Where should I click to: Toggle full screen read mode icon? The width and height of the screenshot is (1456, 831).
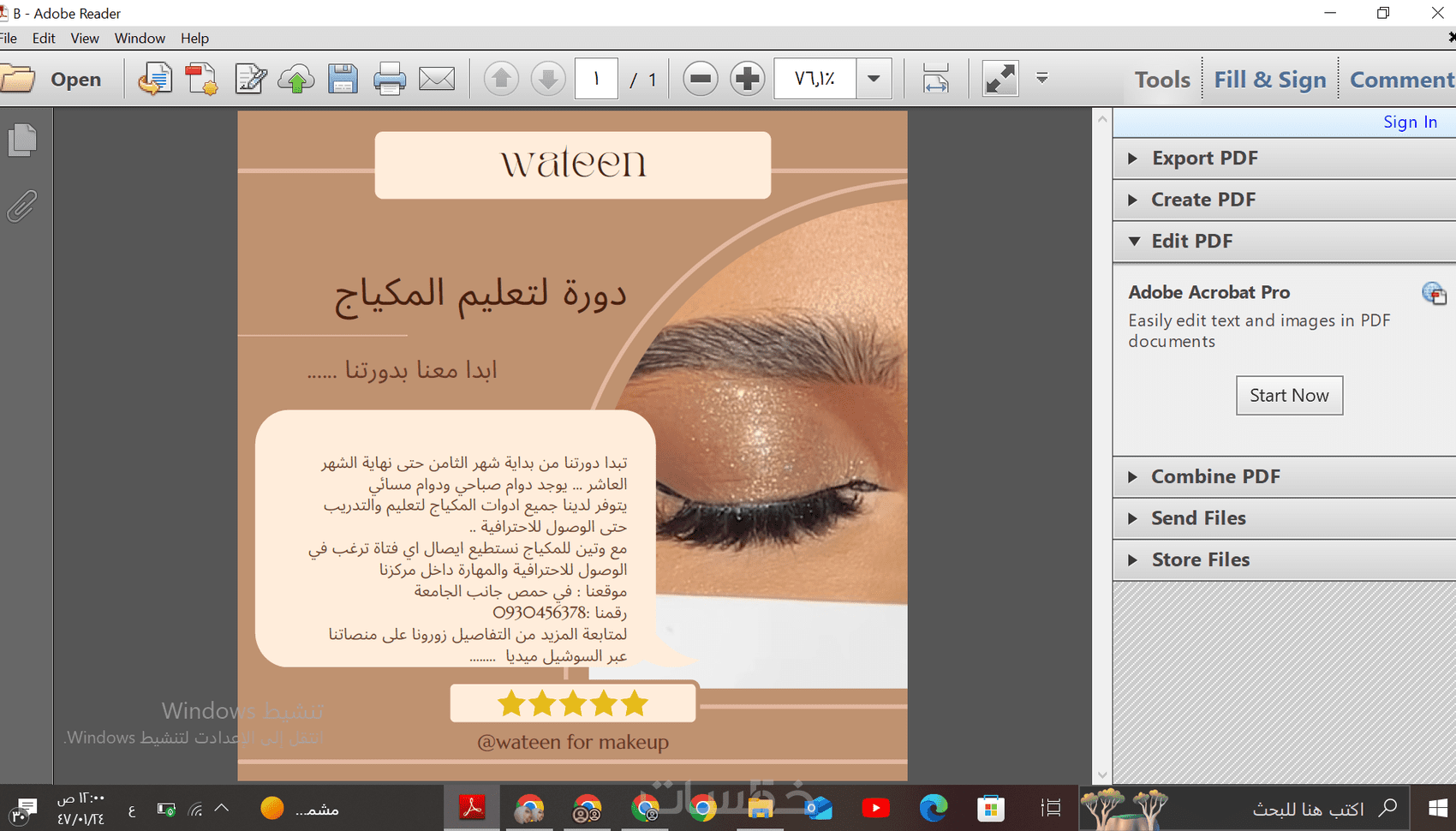click(x=1000, y=80)
